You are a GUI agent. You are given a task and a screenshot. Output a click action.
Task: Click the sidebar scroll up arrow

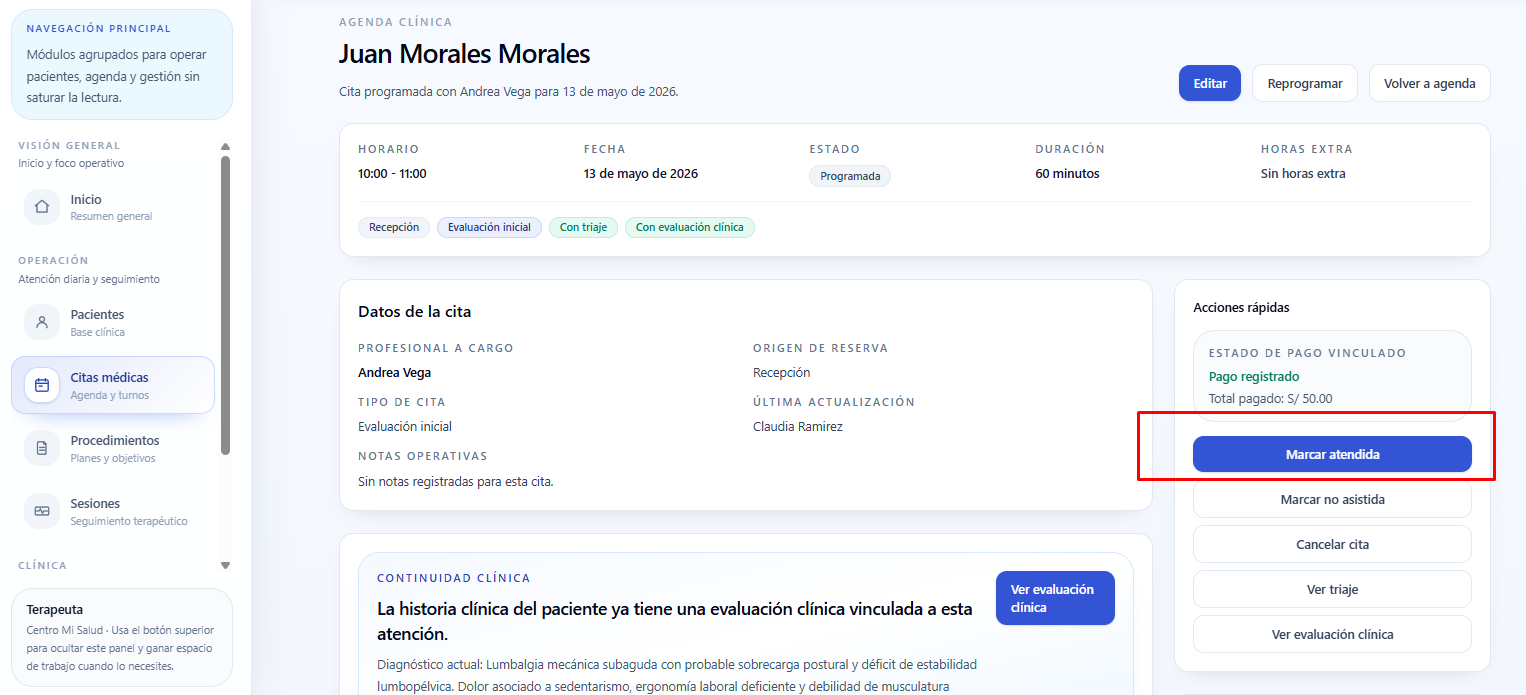[225, 146]
